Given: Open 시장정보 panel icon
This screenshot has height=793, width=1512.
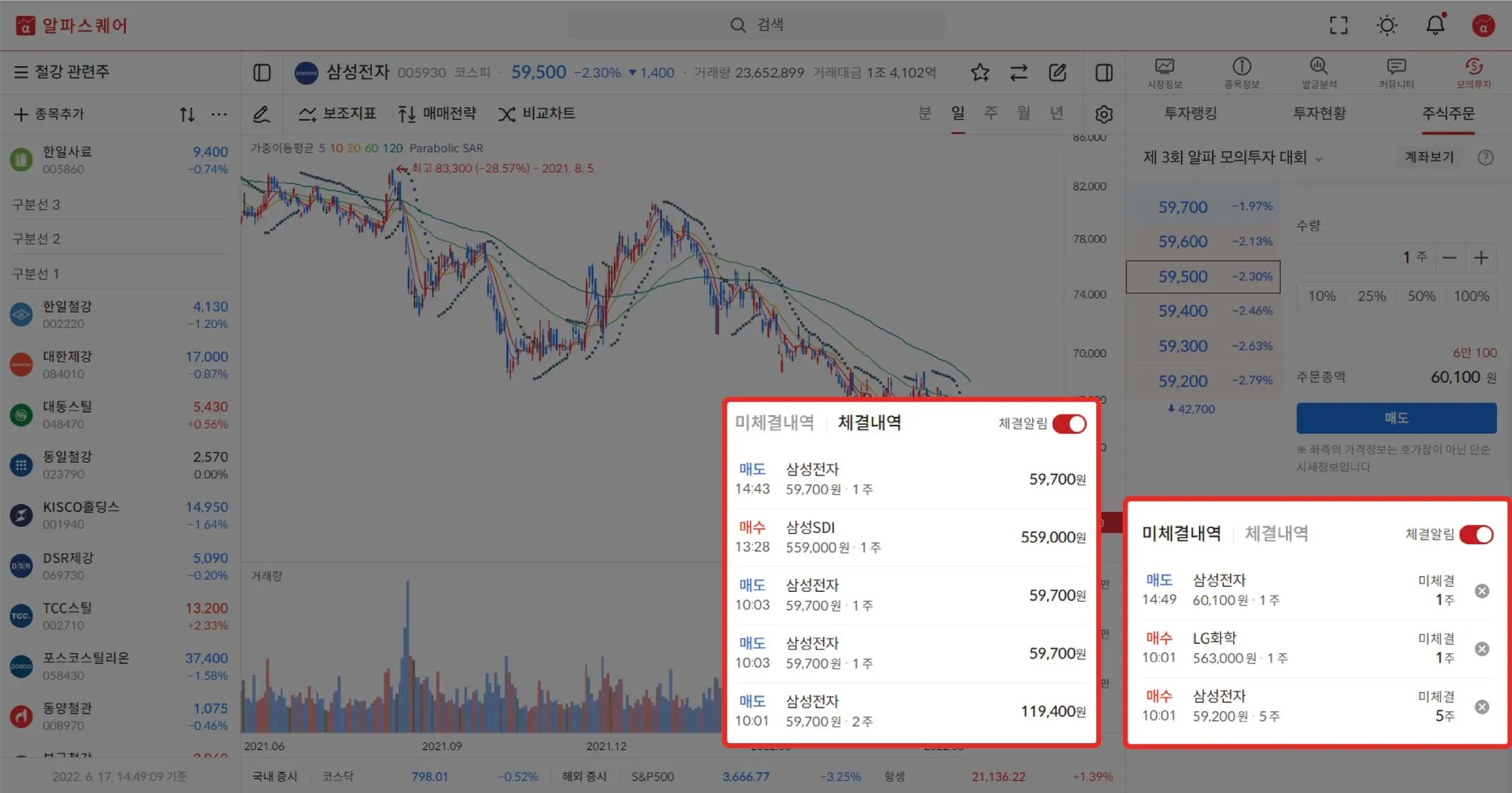Looking at the screenshot, I should [1165, 73].
